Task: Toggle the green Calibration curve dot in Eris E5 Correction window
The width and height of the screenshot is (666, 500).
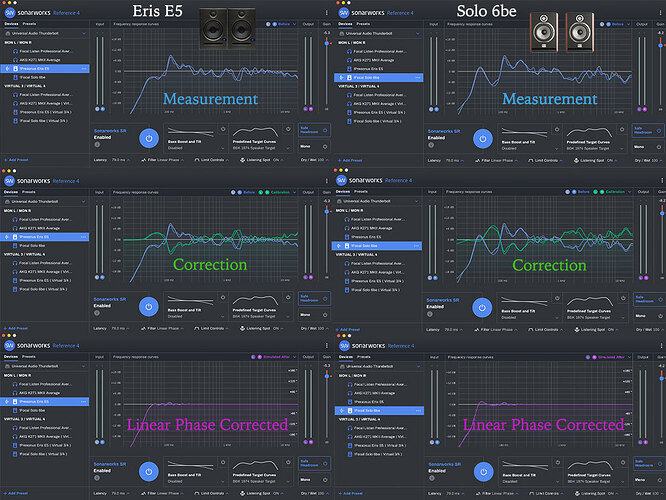Action: (267, 192)
